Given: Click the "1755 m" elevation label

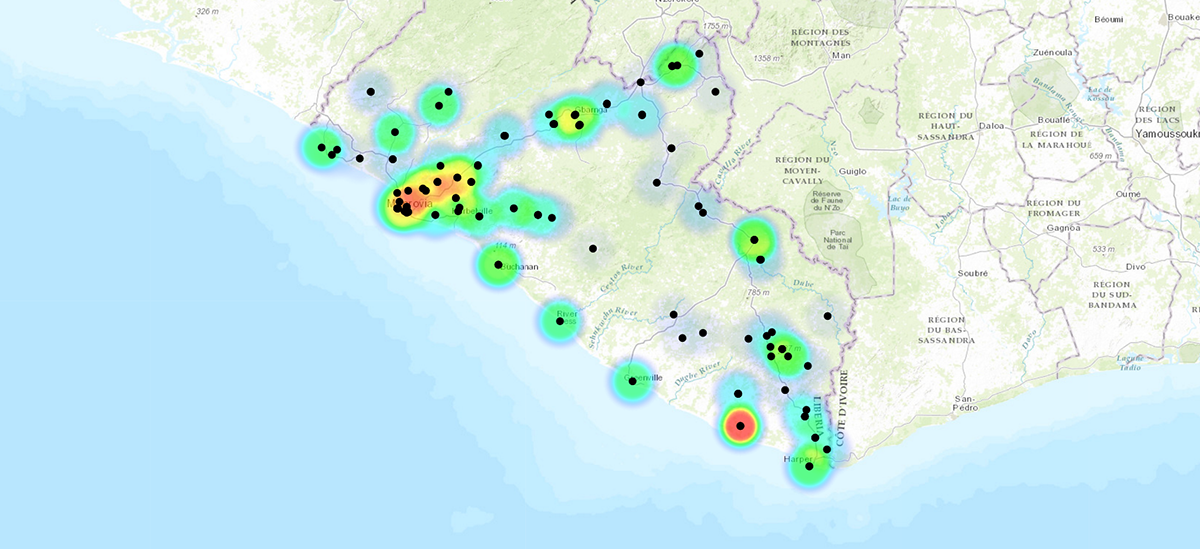Looking at the screenshot, I should coord(717,25).
